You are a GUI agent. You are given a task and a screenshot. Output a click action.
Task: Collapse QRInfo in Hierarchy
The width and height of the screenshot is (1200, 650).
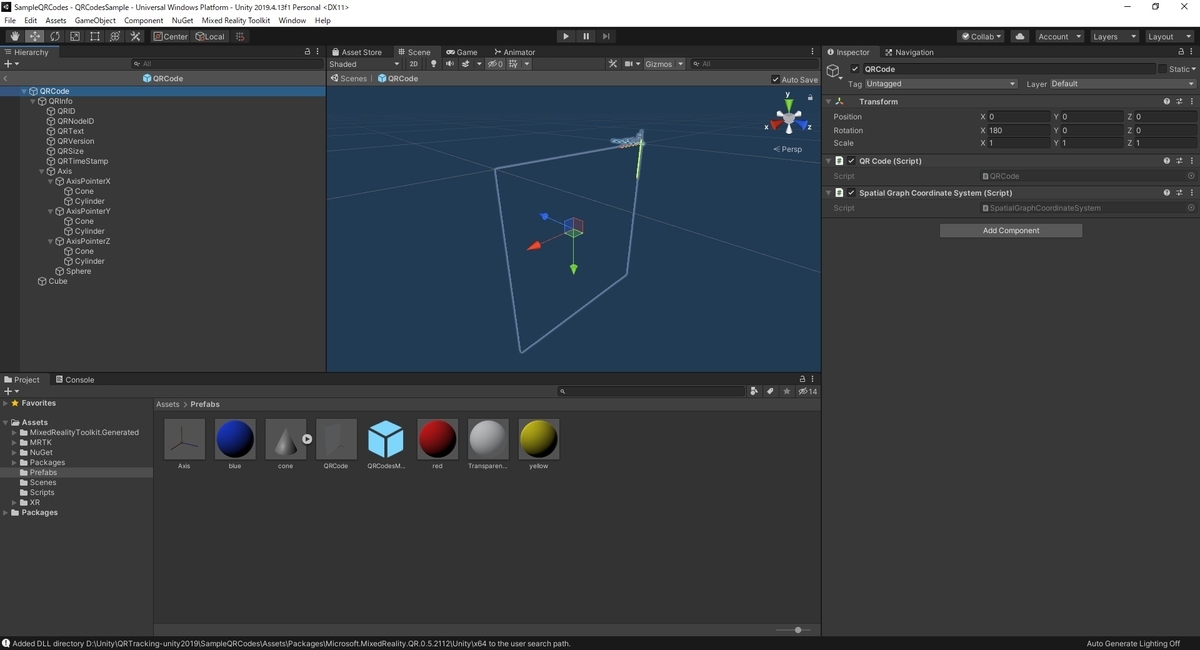[32, 101]
